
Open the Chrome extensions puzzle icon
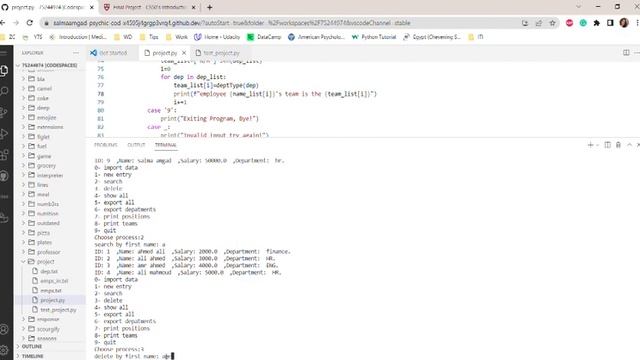click(x=597, y=23)
